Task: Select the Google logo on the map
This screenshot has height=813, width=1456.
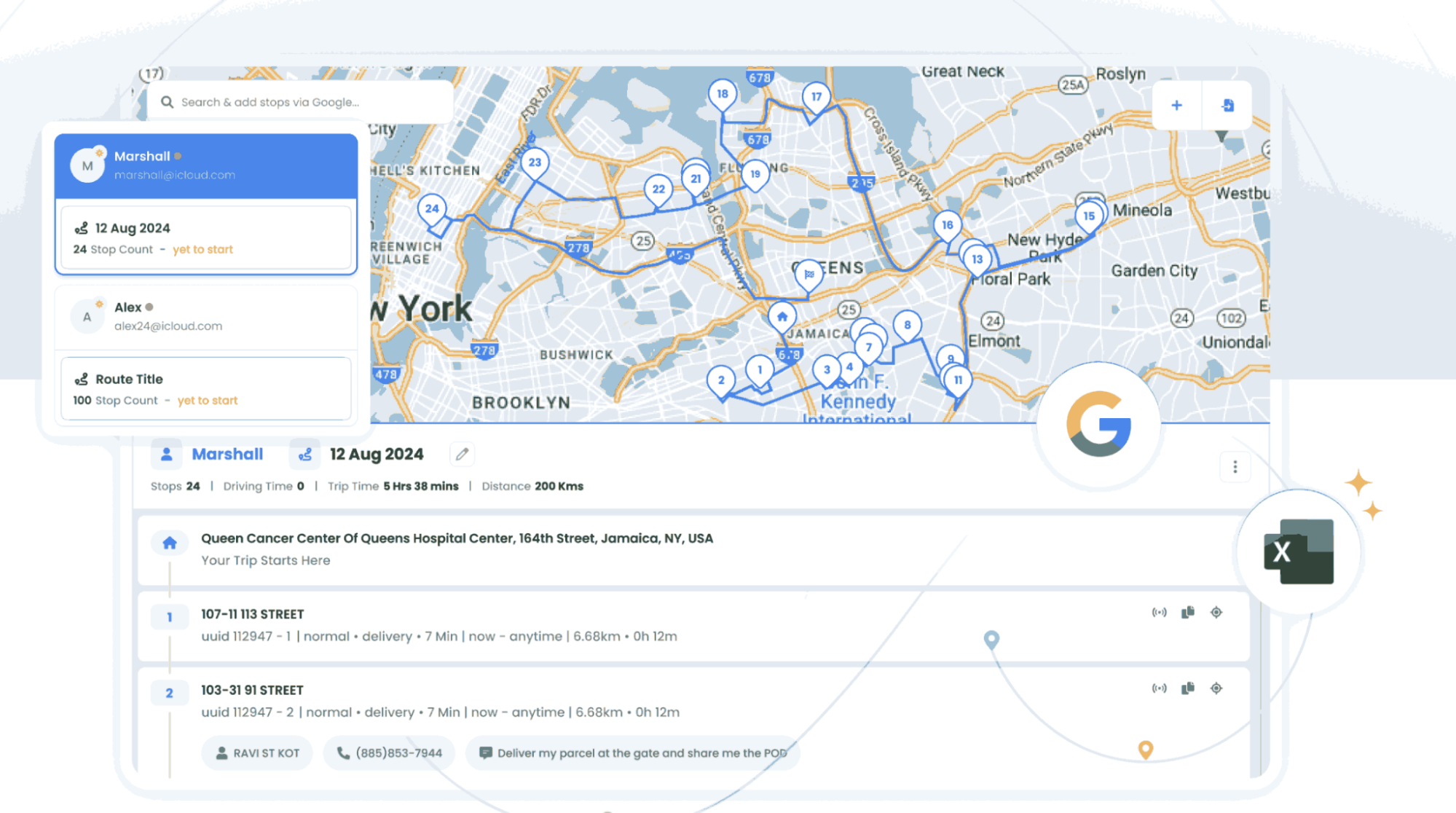Action: [x=1098, y=424]
